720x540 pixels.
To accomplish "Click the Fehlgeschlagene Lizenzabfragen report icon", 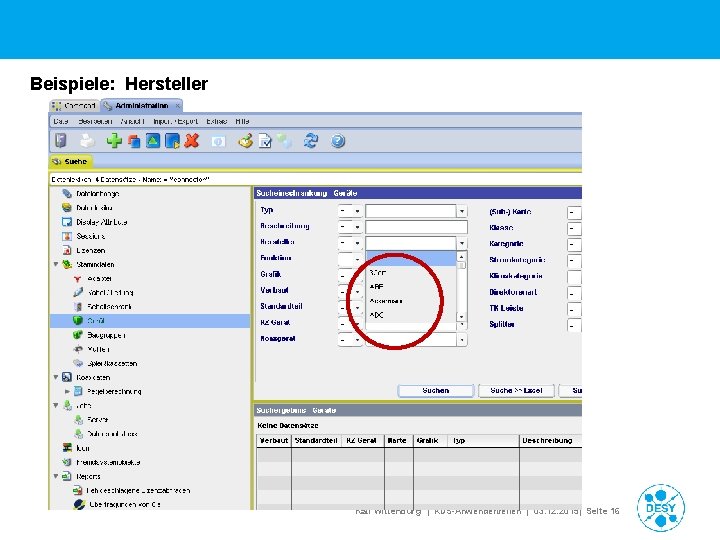I will (78, 490).
